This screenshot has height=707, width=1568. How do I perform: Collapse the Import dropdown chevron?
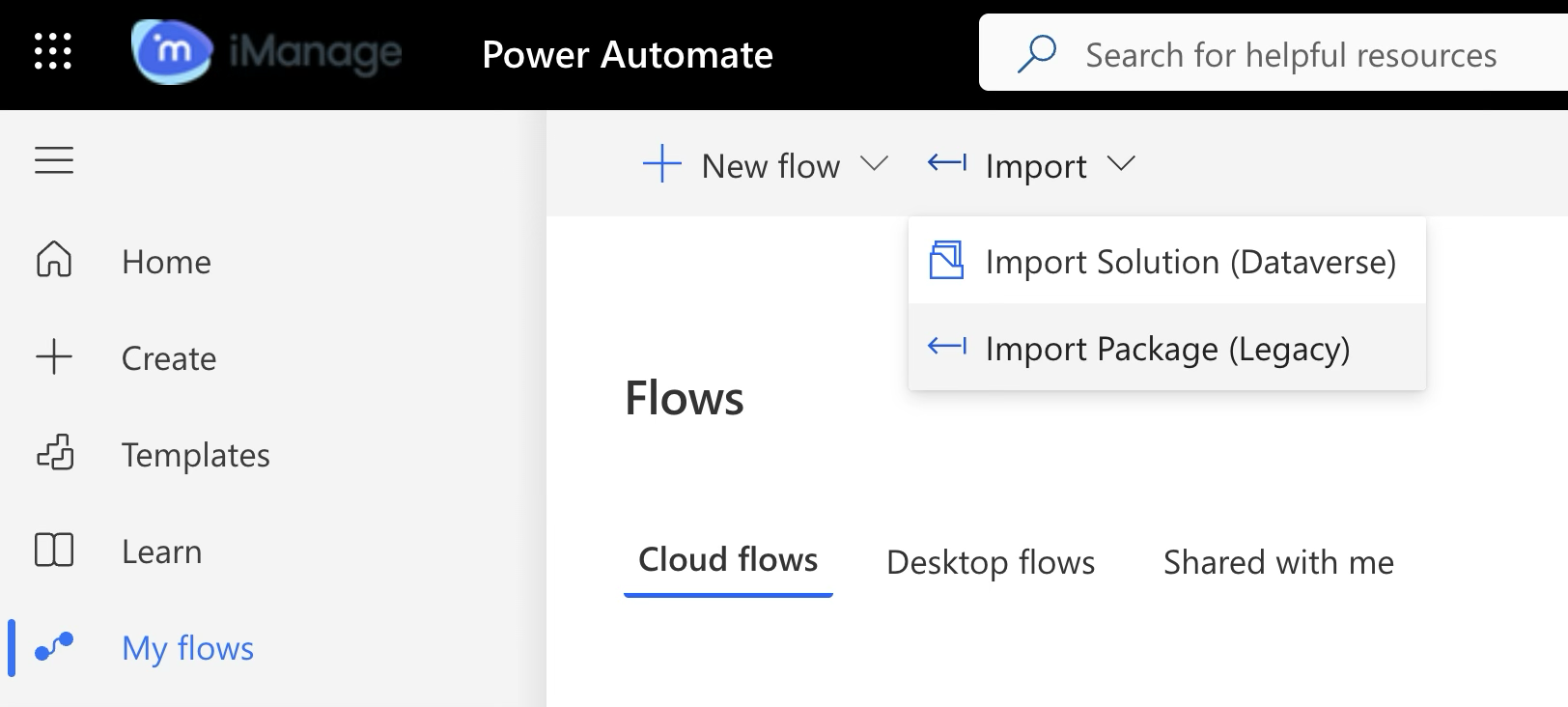tap(1121, 164)
